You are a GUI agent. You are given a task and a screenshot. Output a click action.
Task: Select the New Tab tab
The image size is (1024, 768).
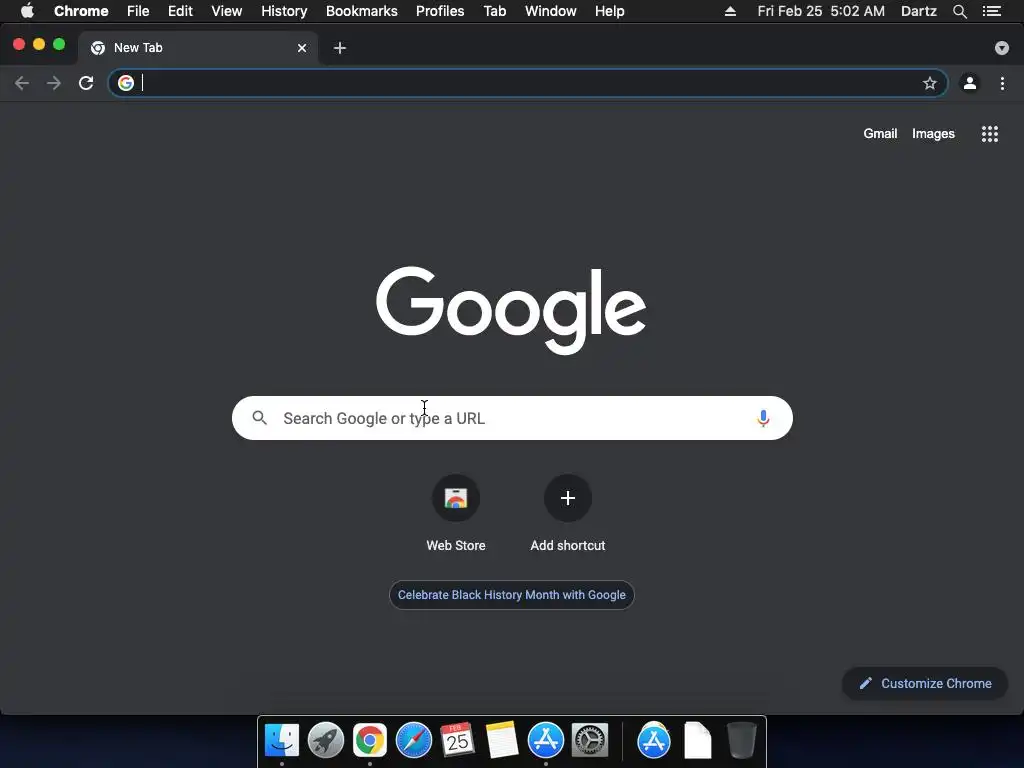pos(196,48)
